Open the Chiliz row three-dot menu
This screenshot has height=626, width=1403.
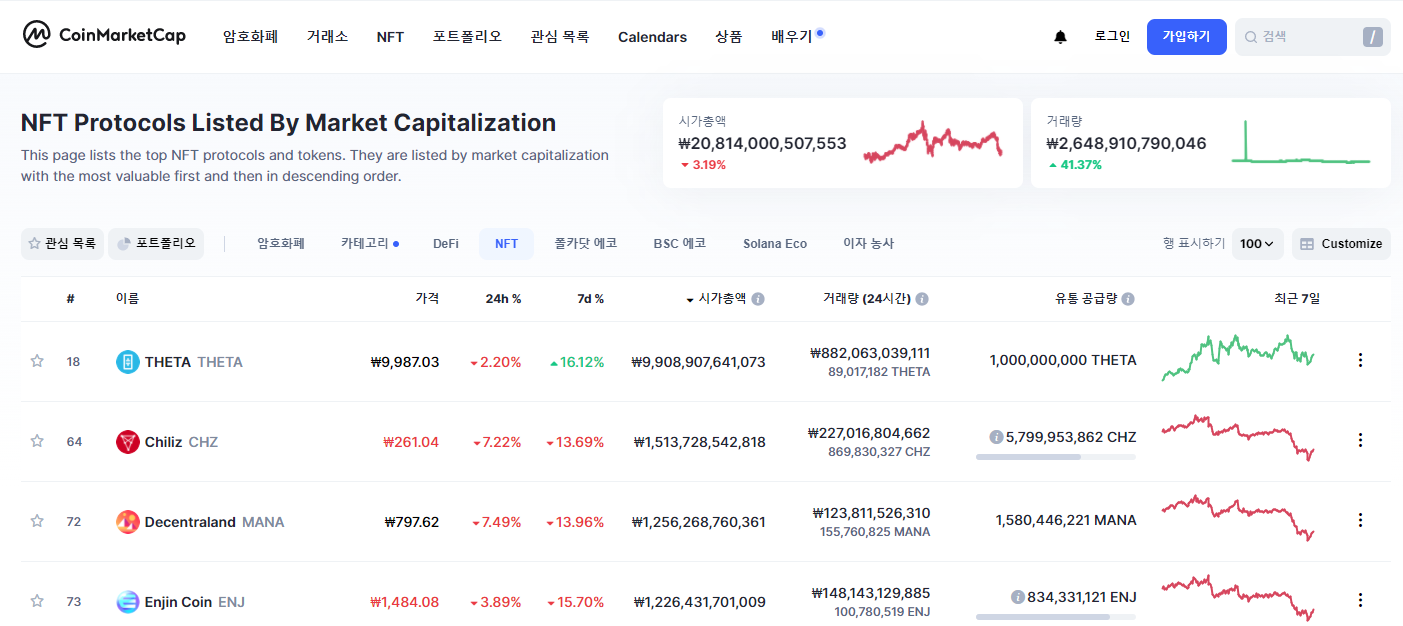[x=1360, y=440]
